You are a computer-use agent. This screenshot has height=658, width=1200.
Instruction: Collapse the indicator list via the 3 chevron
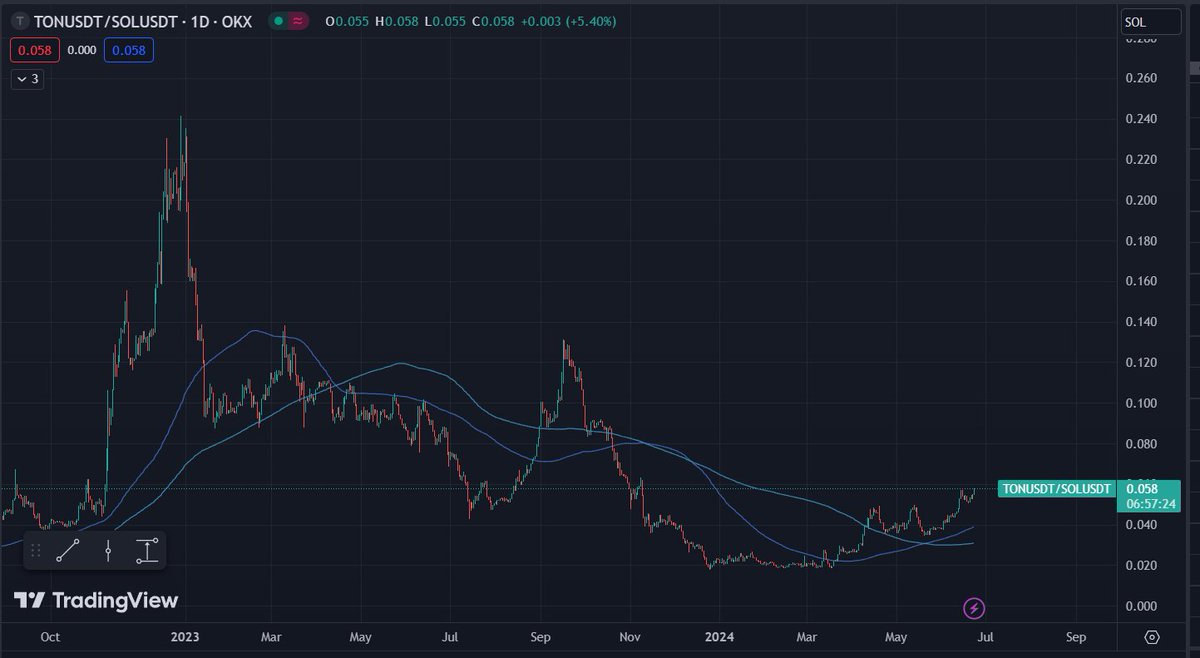point(27,79)
